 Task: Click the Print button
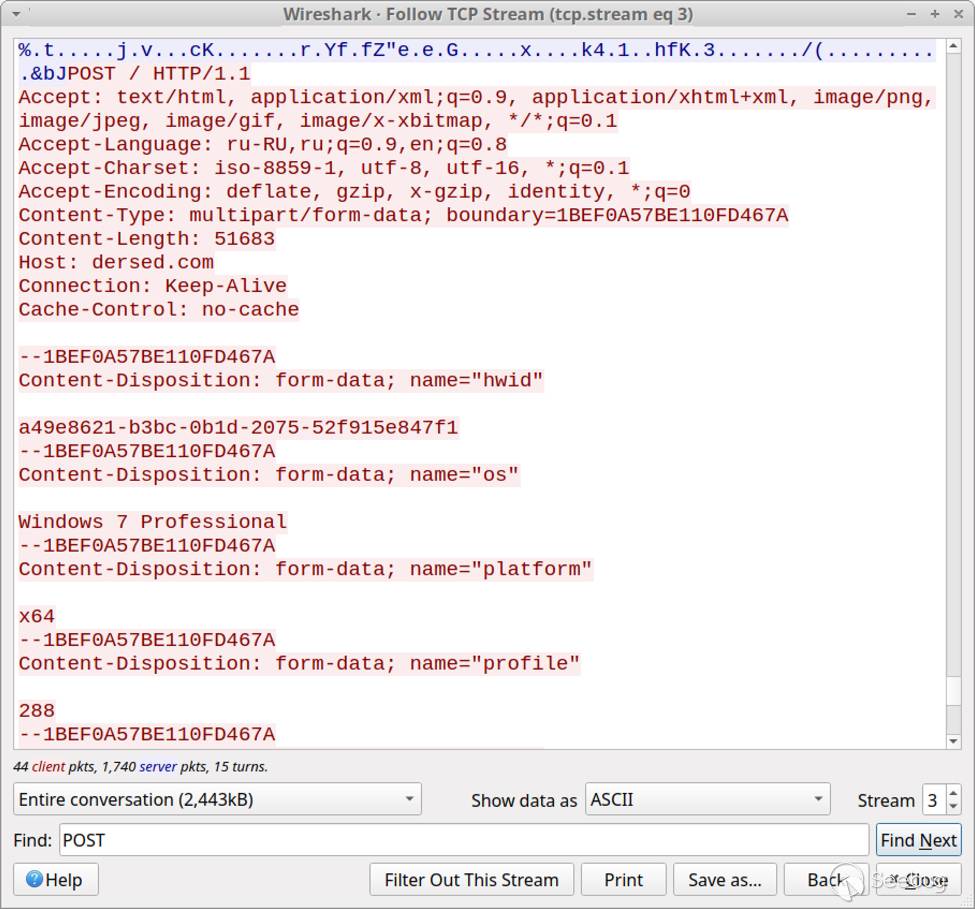tap(623, 880)
